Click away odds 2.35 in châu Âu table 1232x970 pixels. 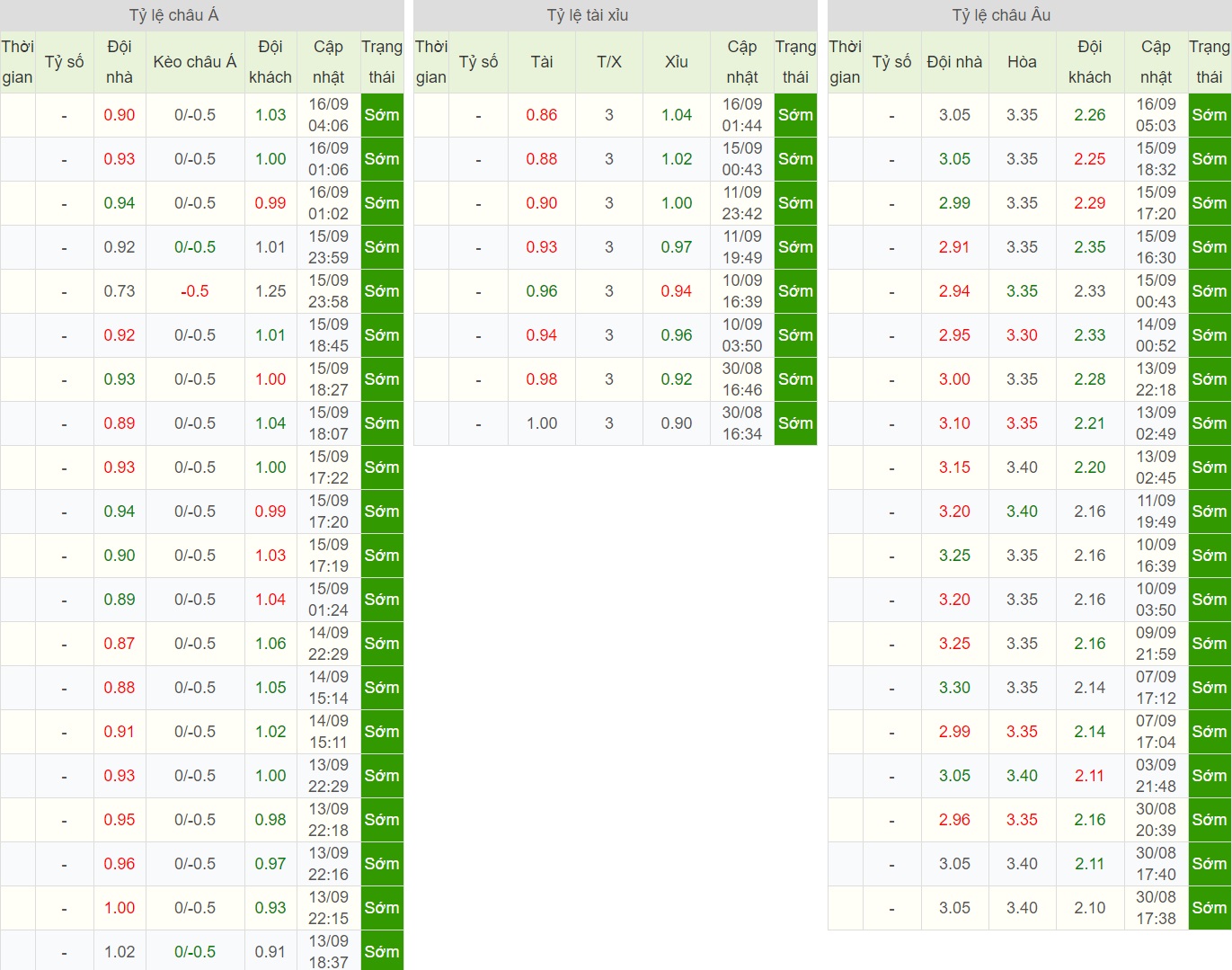pos(1090,247)
